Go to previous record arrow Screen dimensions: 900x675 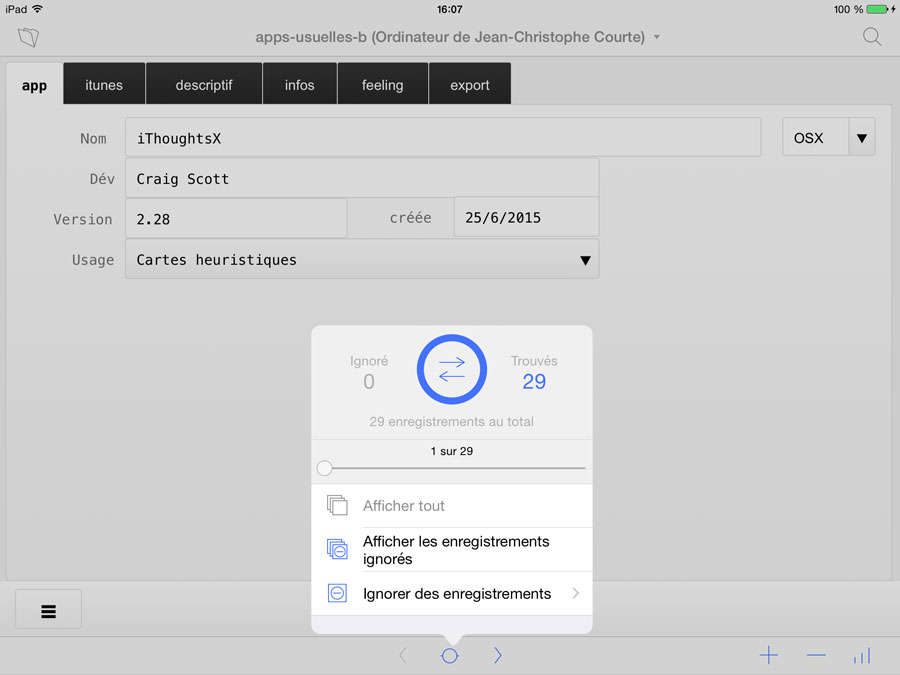(x=403, y=655)
